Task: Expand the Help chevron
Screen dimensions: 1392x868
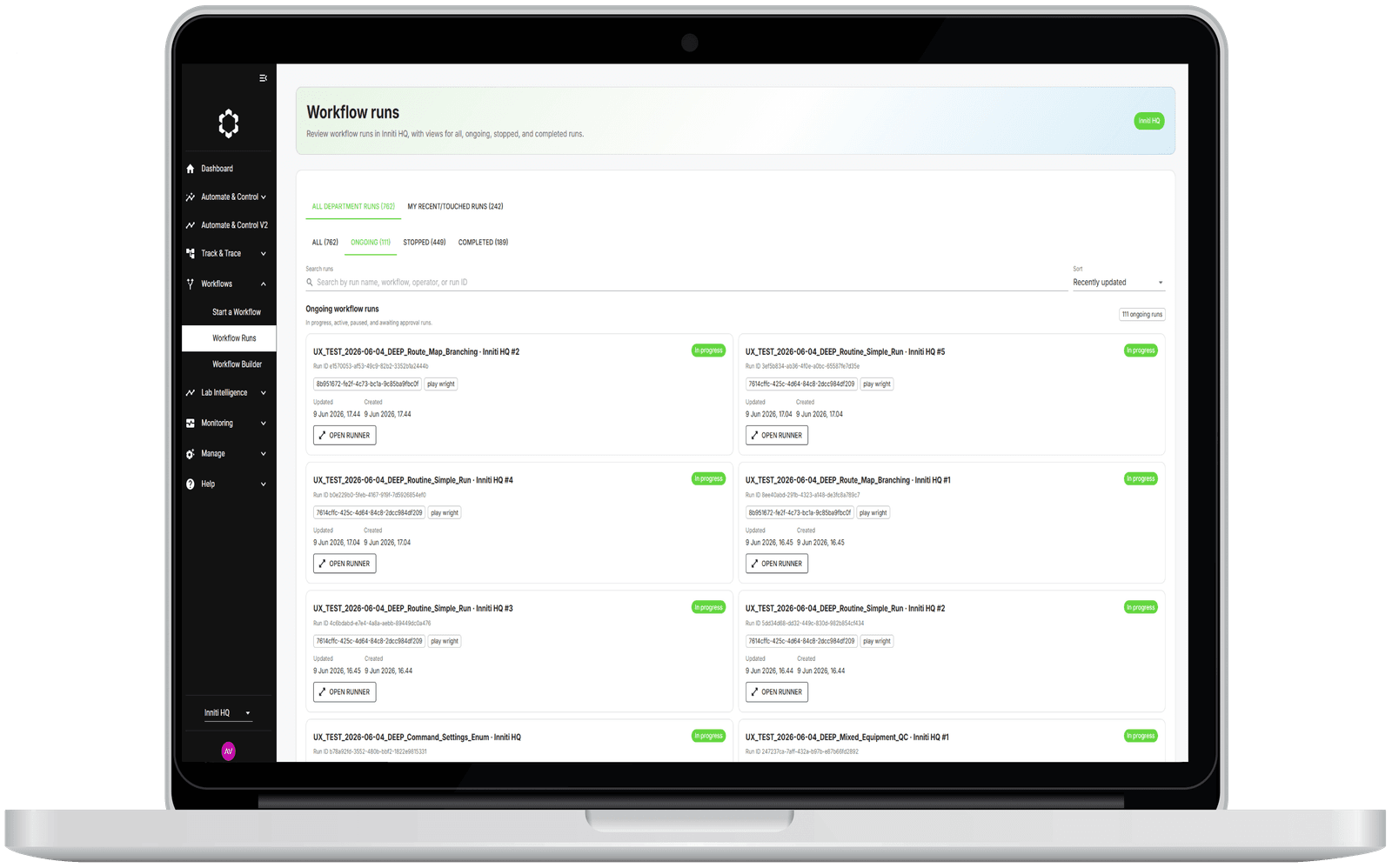Action: [264, 484]
